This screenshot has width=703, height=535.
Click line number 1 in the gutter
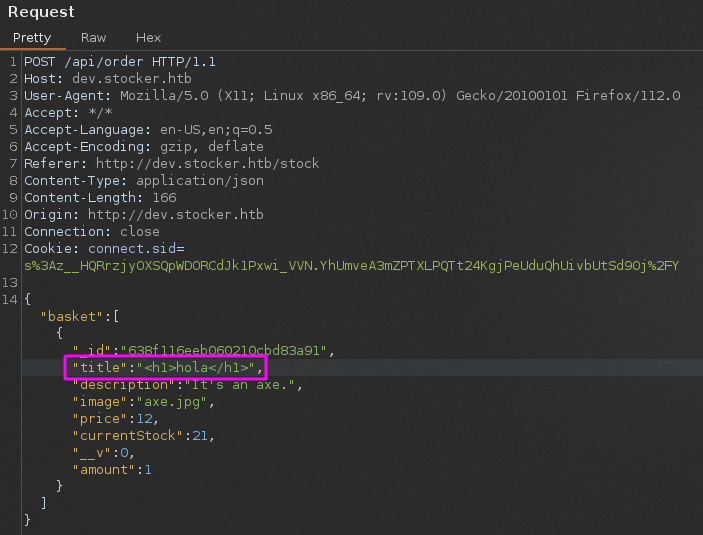click(13, 61)
